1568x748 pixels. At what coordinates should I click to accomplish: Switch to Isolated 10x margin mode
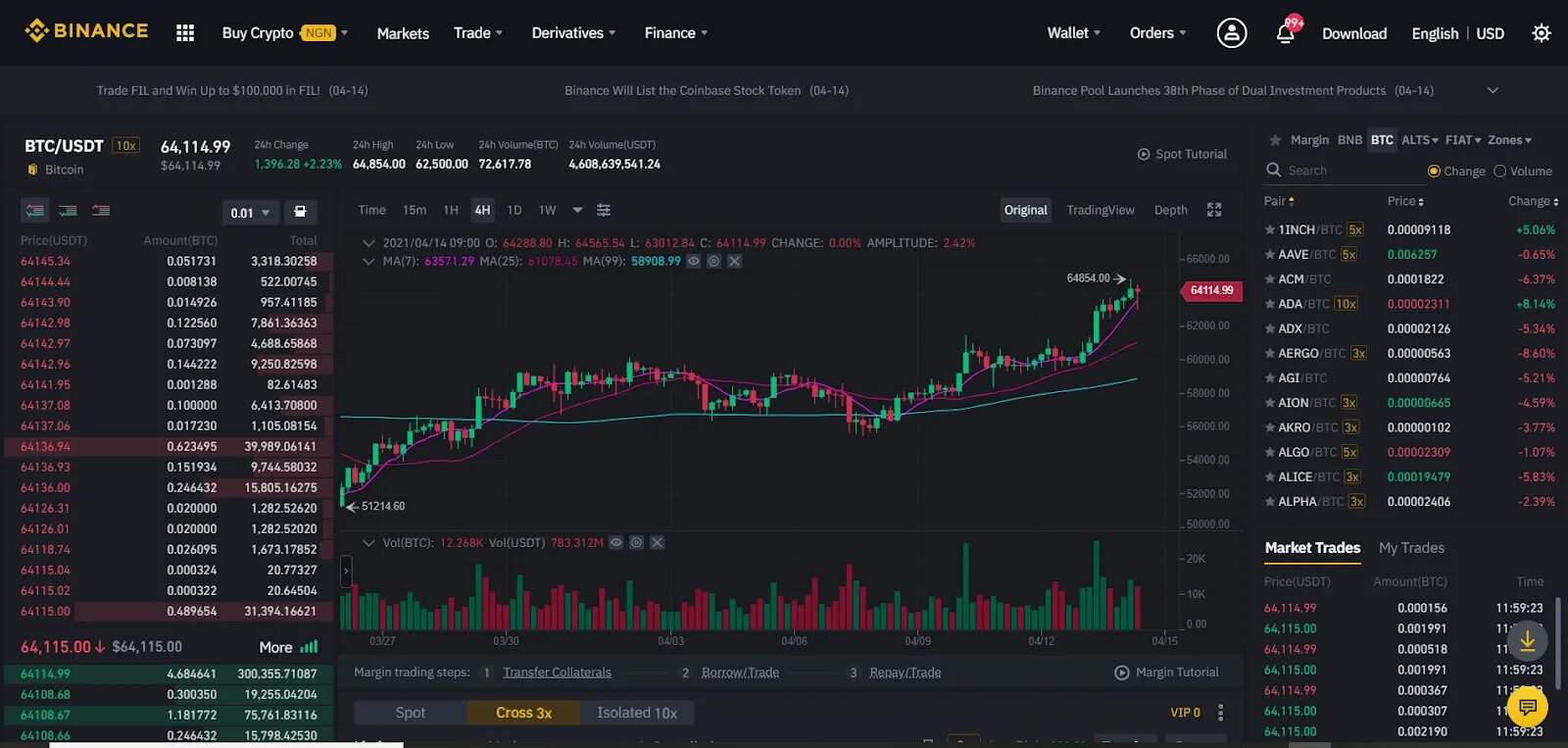pyautogui.click(x=637, y=713)
